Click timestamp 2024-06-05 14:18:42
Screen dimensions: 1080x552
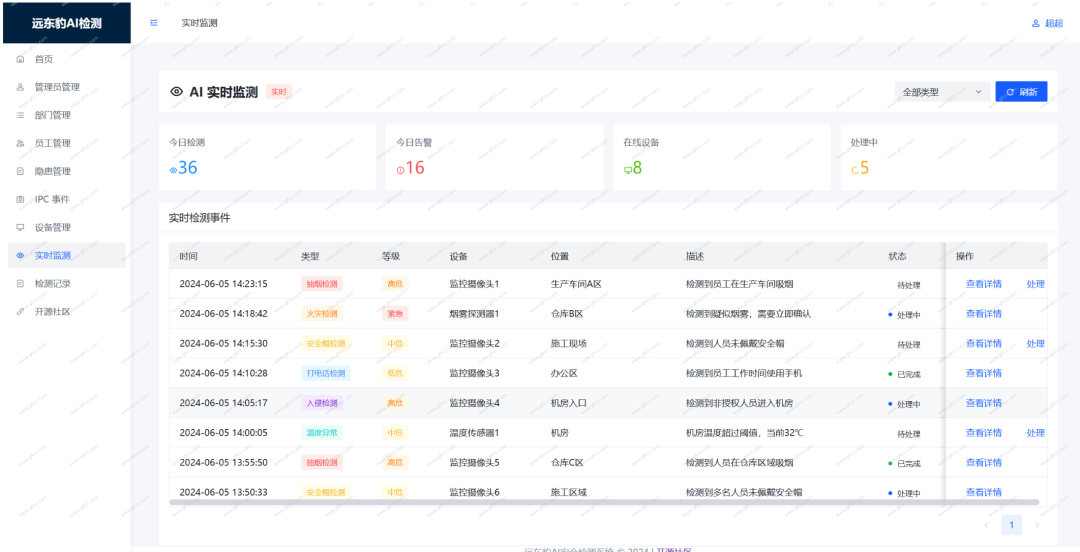tap(224, 314)
